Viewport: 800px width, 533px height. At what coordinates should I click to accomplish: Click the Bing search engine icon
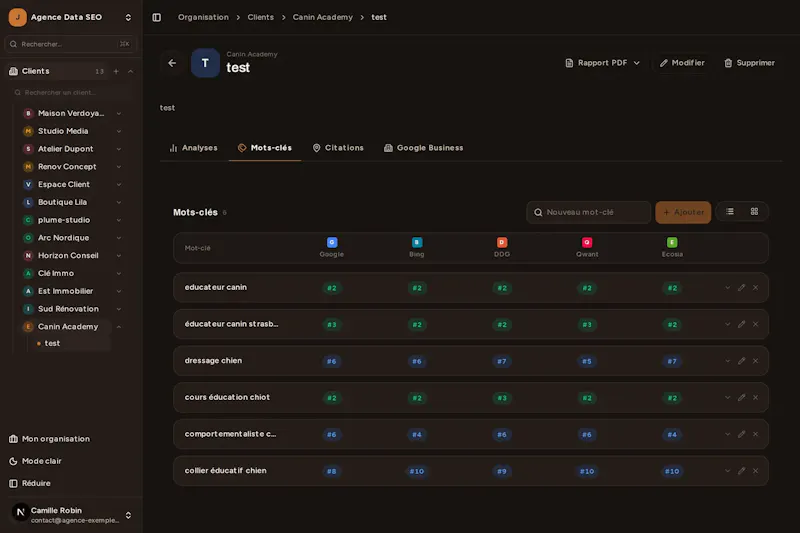(x=417, y=242)
